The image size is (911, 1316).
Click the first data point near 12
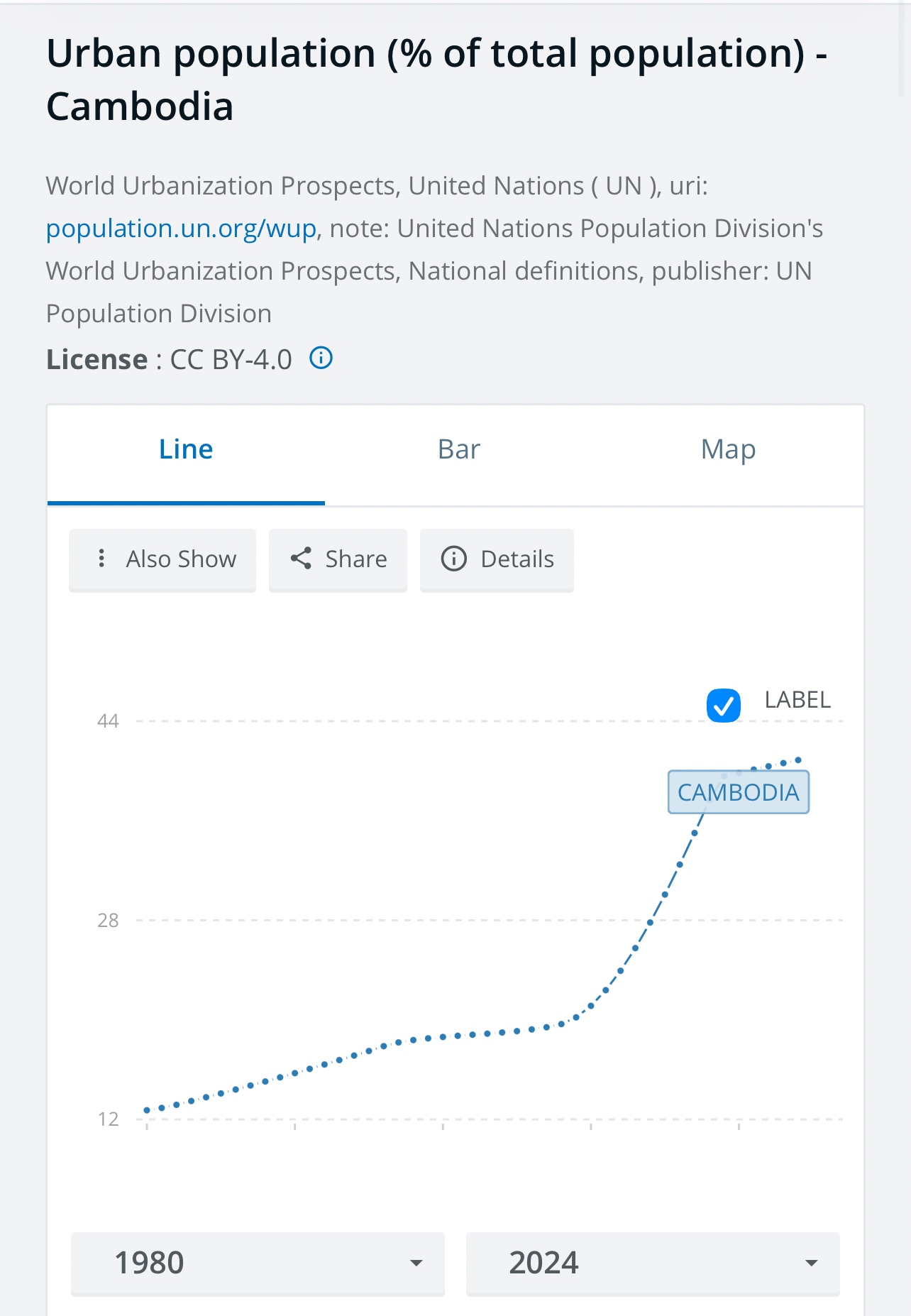point(147,1110)
